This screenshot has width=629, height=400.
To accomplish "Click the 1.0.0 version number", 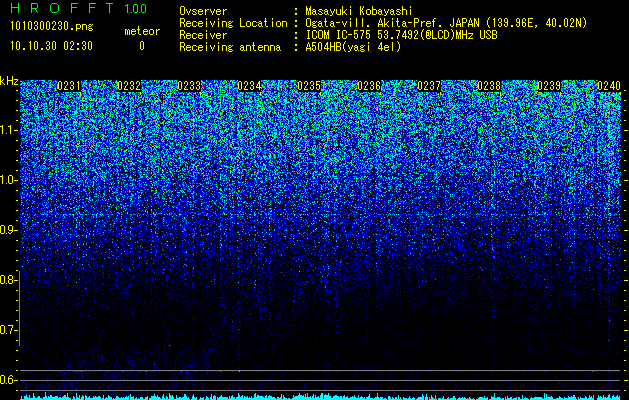I will (x=136, y=8).
